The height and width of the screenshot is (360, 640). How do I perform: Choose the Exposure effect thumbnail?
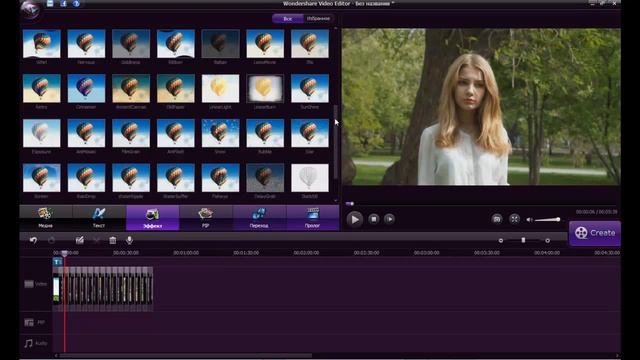point(42,133)
